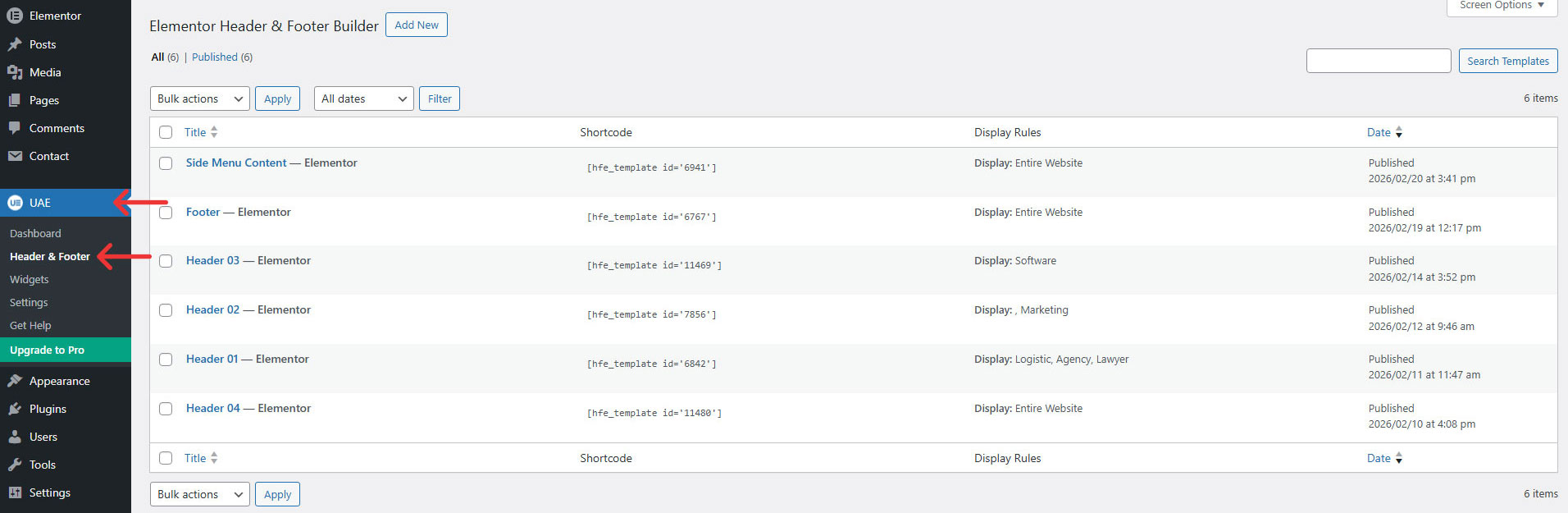Screen dimensions: 1568x513
Task: Expand the All dates filter dropdown
Action: [x=363, y=98]
